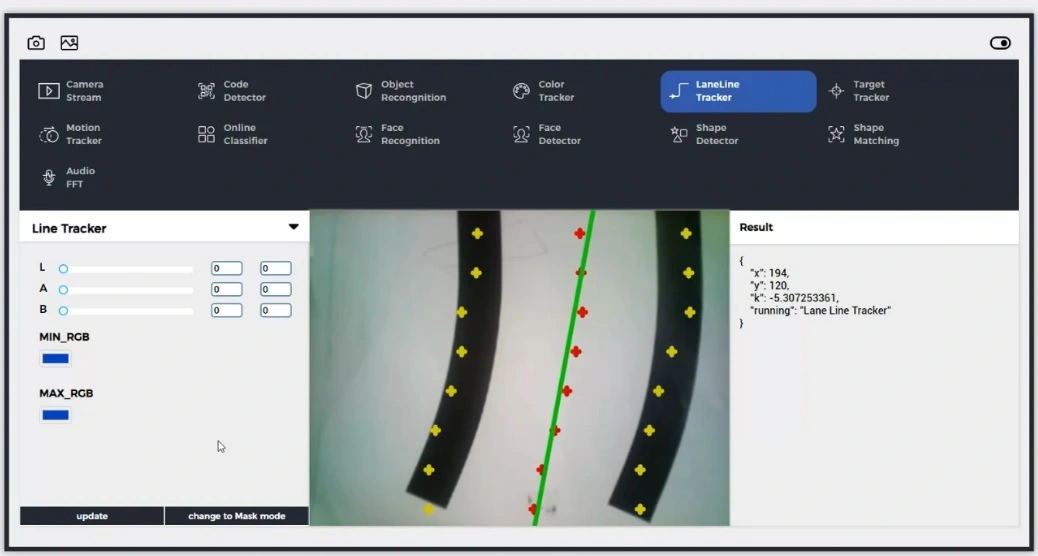Click second L value input field
The height and width of the screenshot is (556, 1038).
275,268
